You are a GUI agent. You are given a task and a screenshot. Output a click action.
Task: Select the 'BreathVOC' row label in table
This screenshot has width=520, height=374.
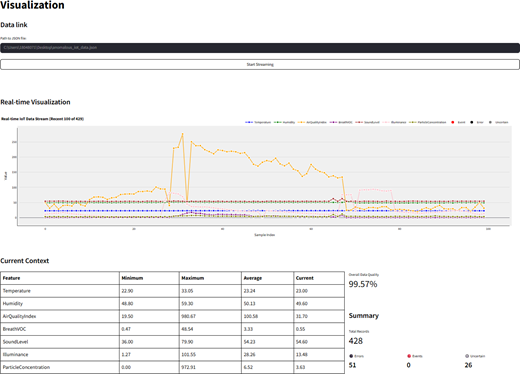coord(14,329)
